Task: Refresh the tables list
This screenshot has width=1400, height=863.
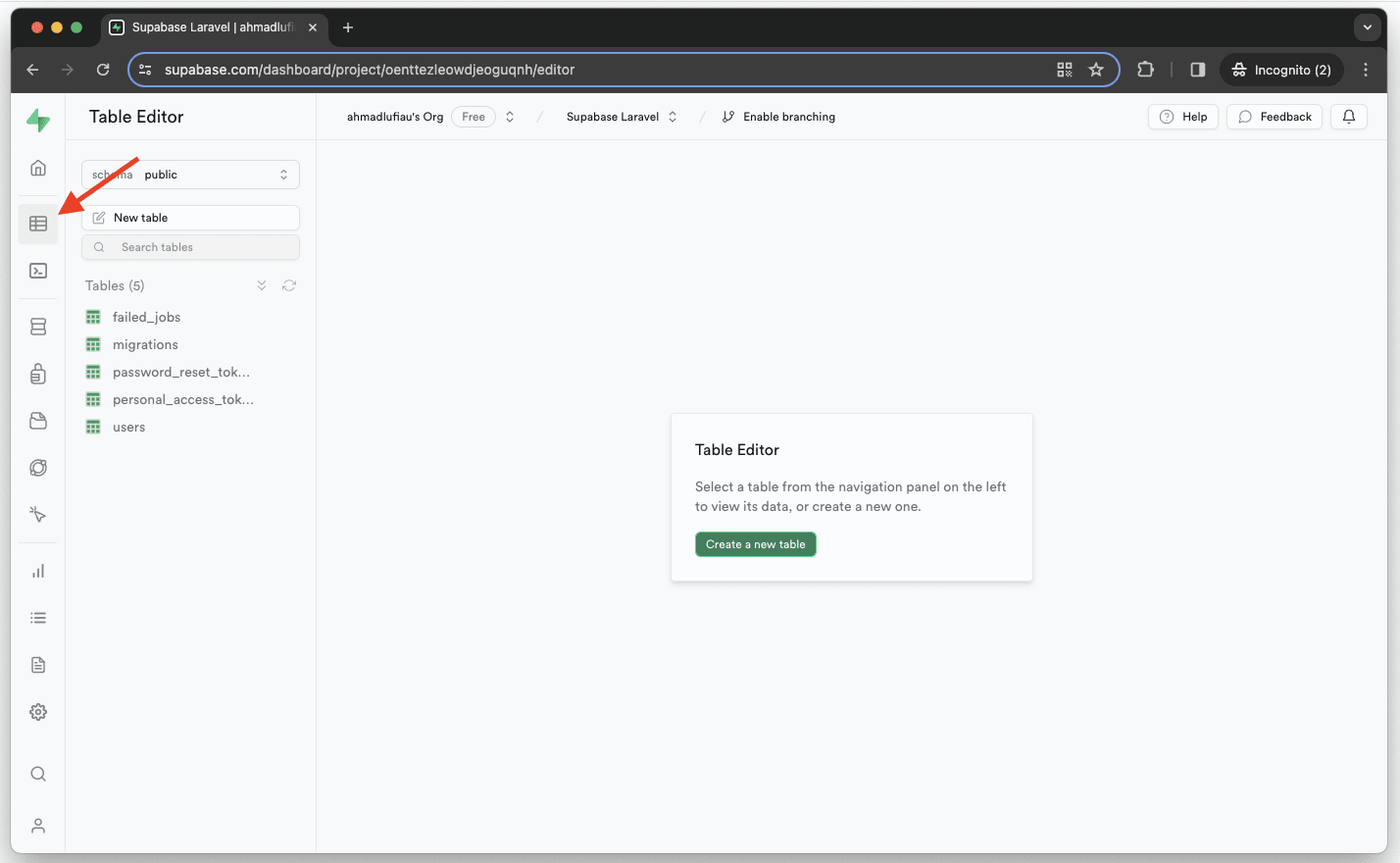Action: point(289,285)
